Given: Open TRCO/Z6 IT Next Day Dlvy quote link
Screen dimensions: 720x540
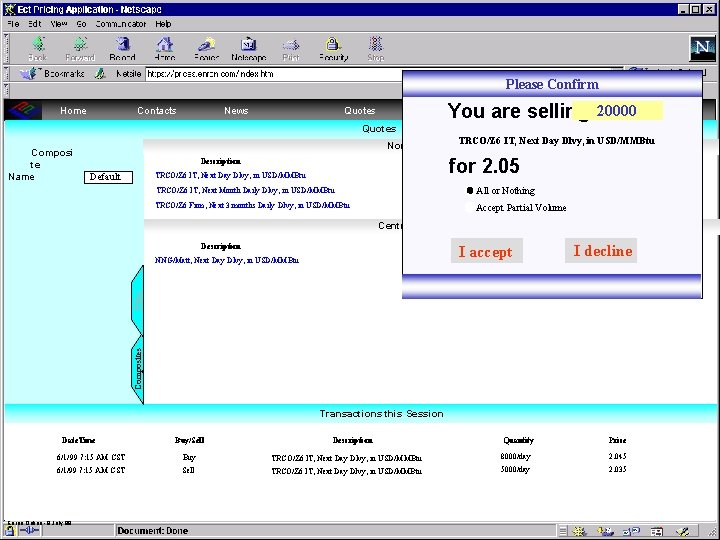Looking at the screenshot, I should point(231,175).
